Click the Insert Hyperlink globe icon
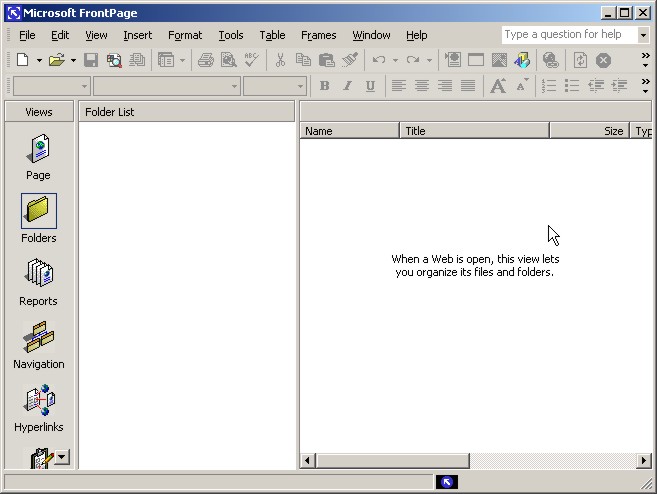Screen dimensions: 657x494 (551, 60)
